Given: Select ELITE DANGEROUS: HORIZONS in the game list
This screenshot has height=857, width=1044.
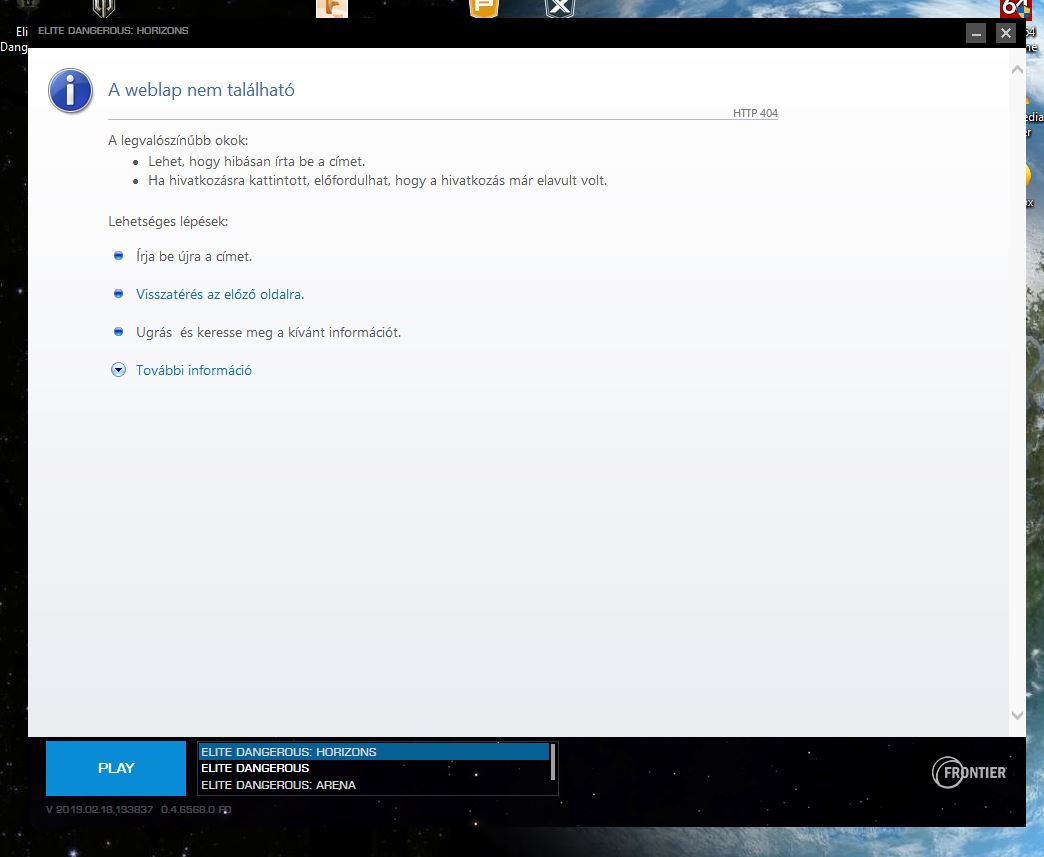Looking at the screenshot, I should coord(374,752).
